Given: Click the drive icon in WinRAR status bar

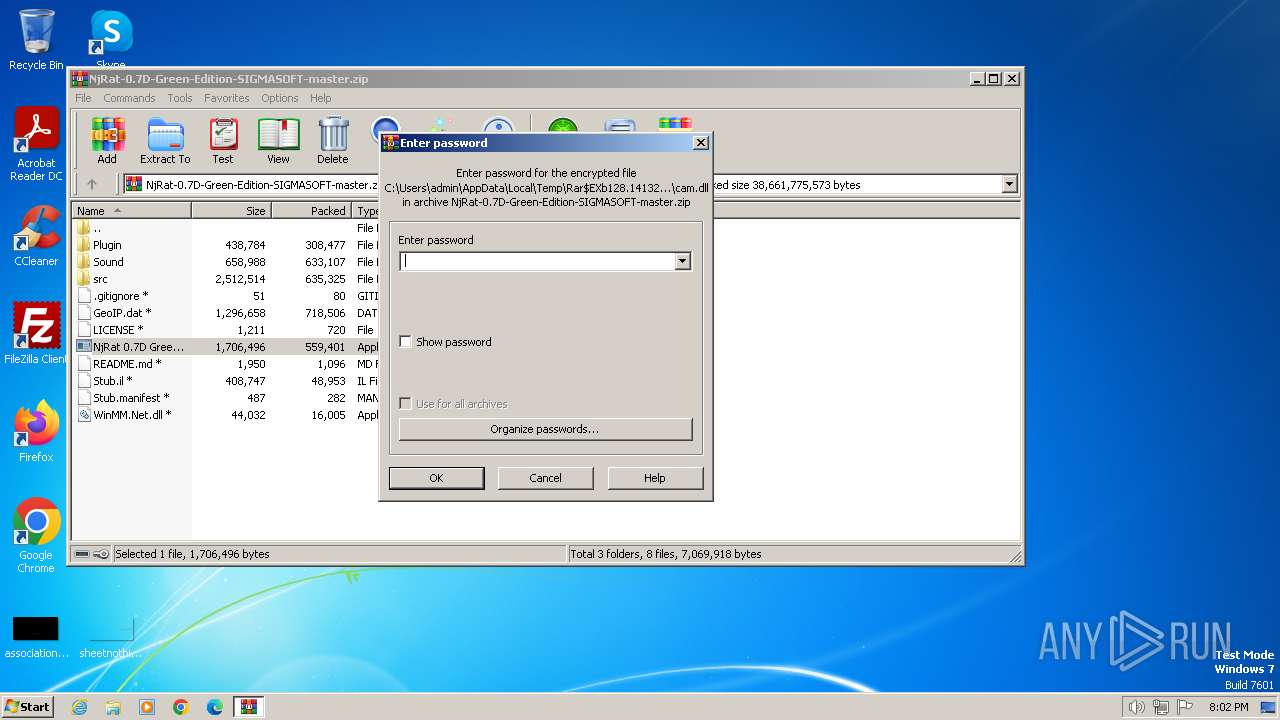Looking at the screenshot, I should click(82, 554).
